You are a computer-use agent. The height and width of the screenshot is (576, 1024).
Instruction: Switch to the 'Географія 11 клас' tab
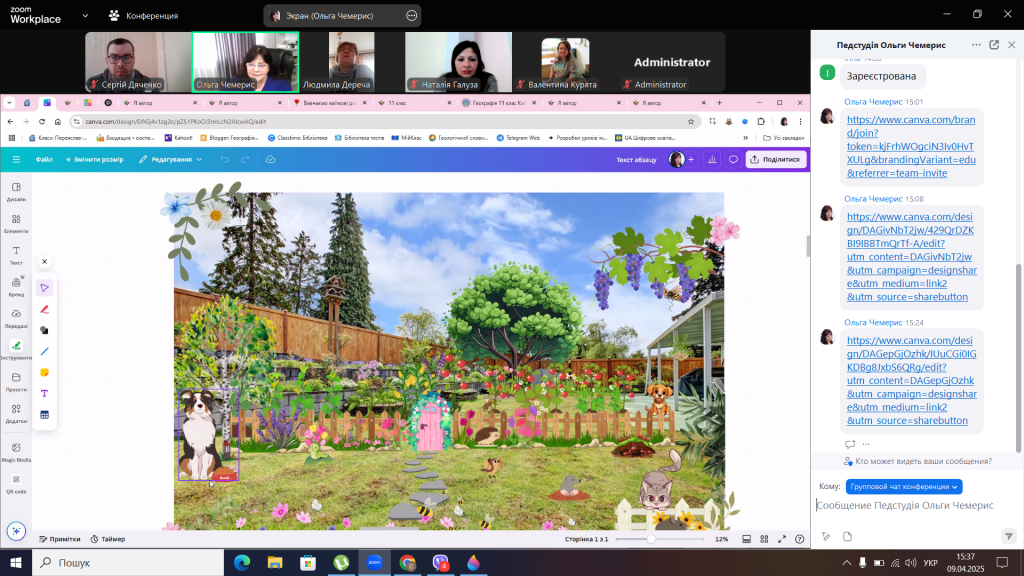pos(500,103)
